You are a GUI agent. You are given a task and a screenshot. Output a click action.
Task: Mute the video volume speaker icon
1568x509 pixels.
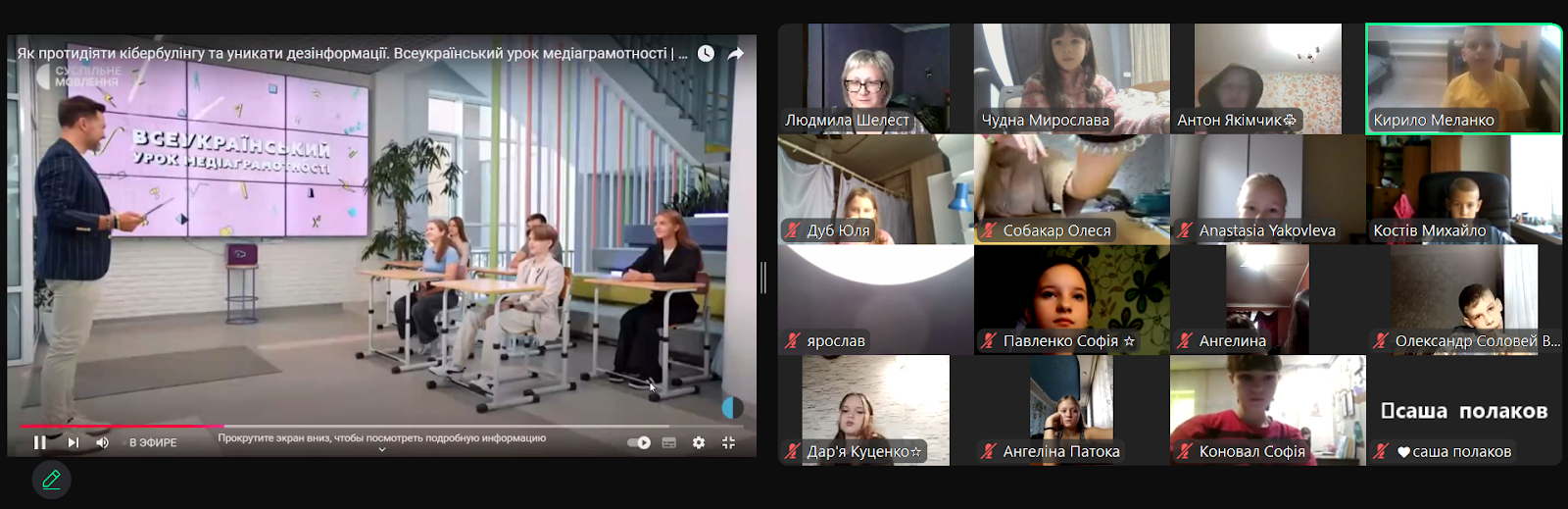click(103, 442)
